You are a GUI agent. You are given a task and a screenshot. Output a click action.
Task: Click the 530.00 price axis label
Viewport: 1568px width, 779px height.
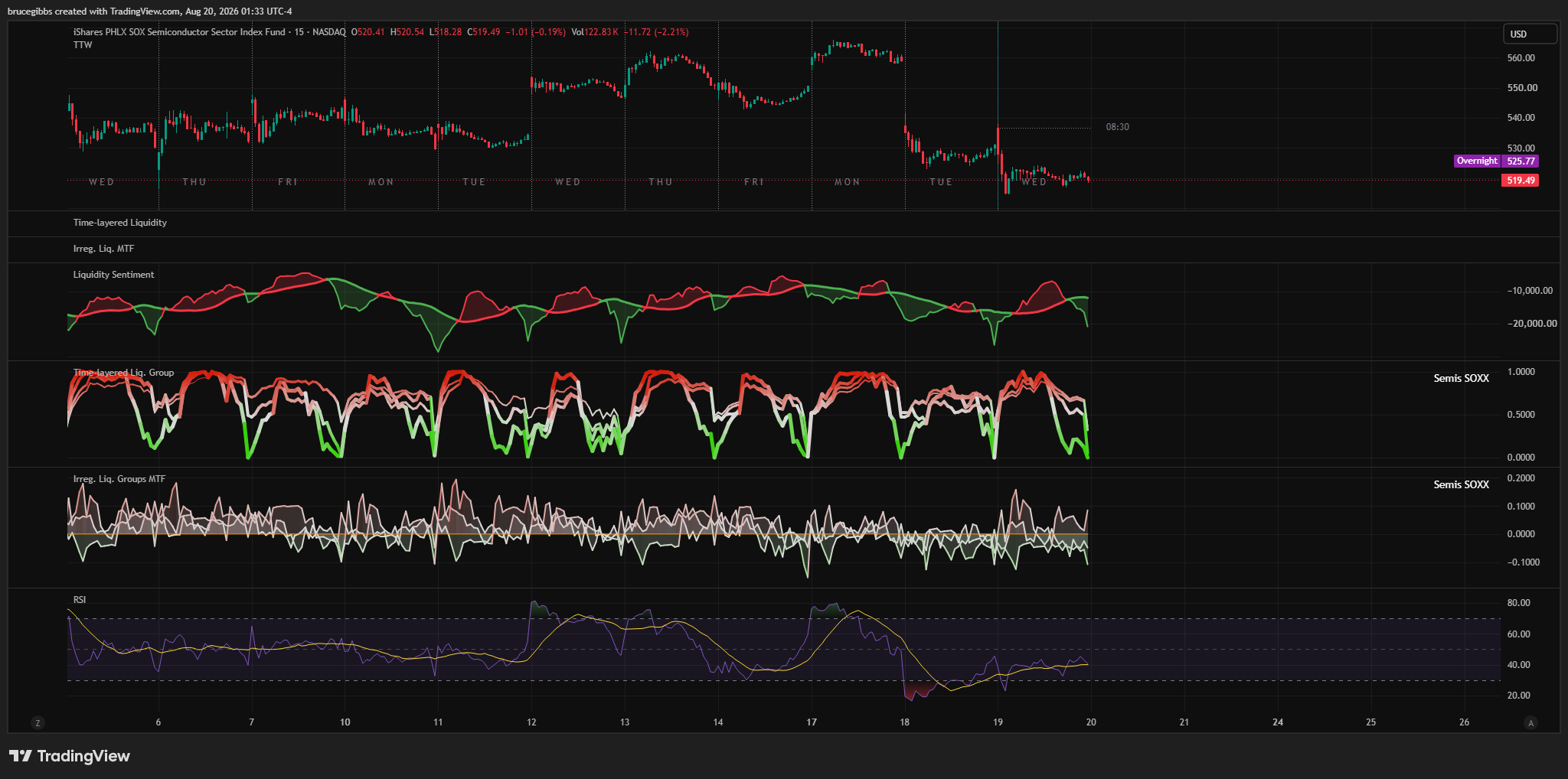(x=1521, y=148)
